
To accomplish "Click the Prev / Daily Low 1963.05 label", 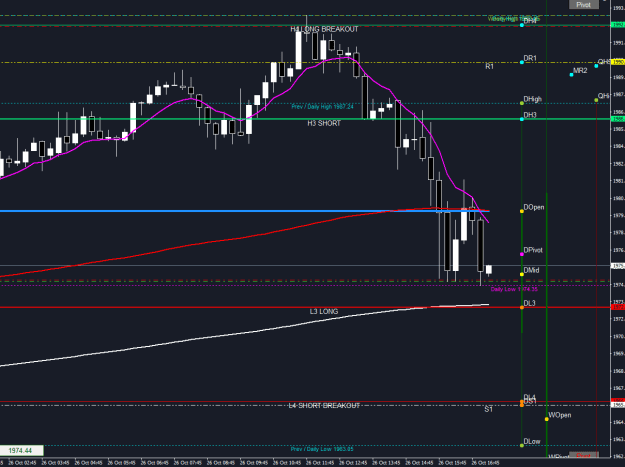I will tap(322, 449).
